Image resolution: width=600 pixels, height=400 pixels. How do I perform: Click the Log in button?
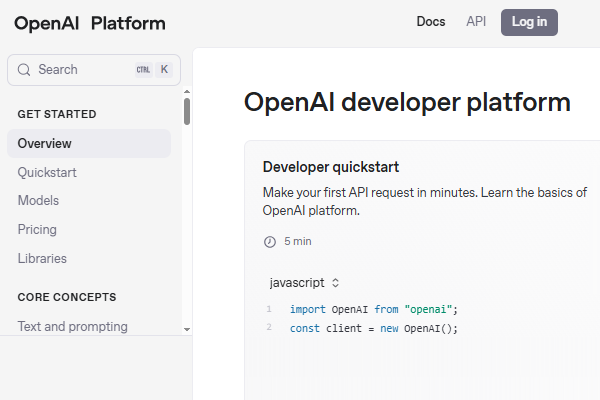click(x=529, y=22)
